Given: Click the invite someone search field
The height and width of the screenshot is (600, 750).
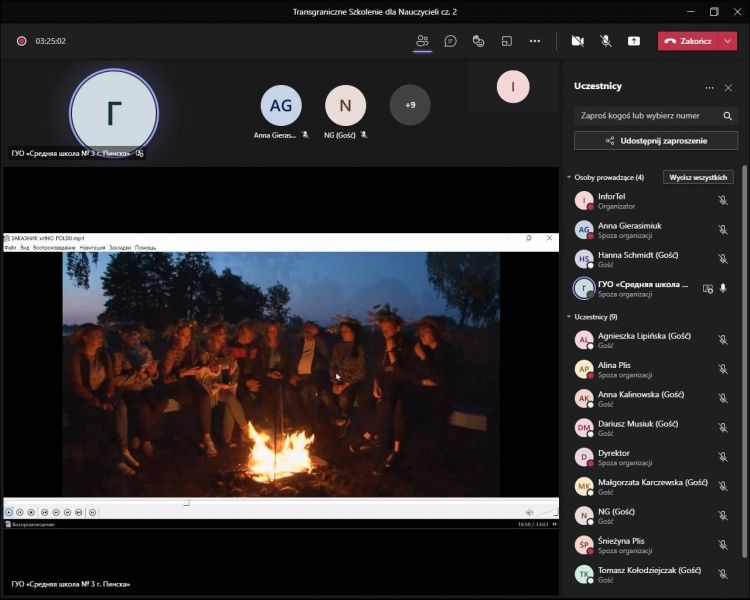Looking at the screenshot, I should click(x=648, y=115).
